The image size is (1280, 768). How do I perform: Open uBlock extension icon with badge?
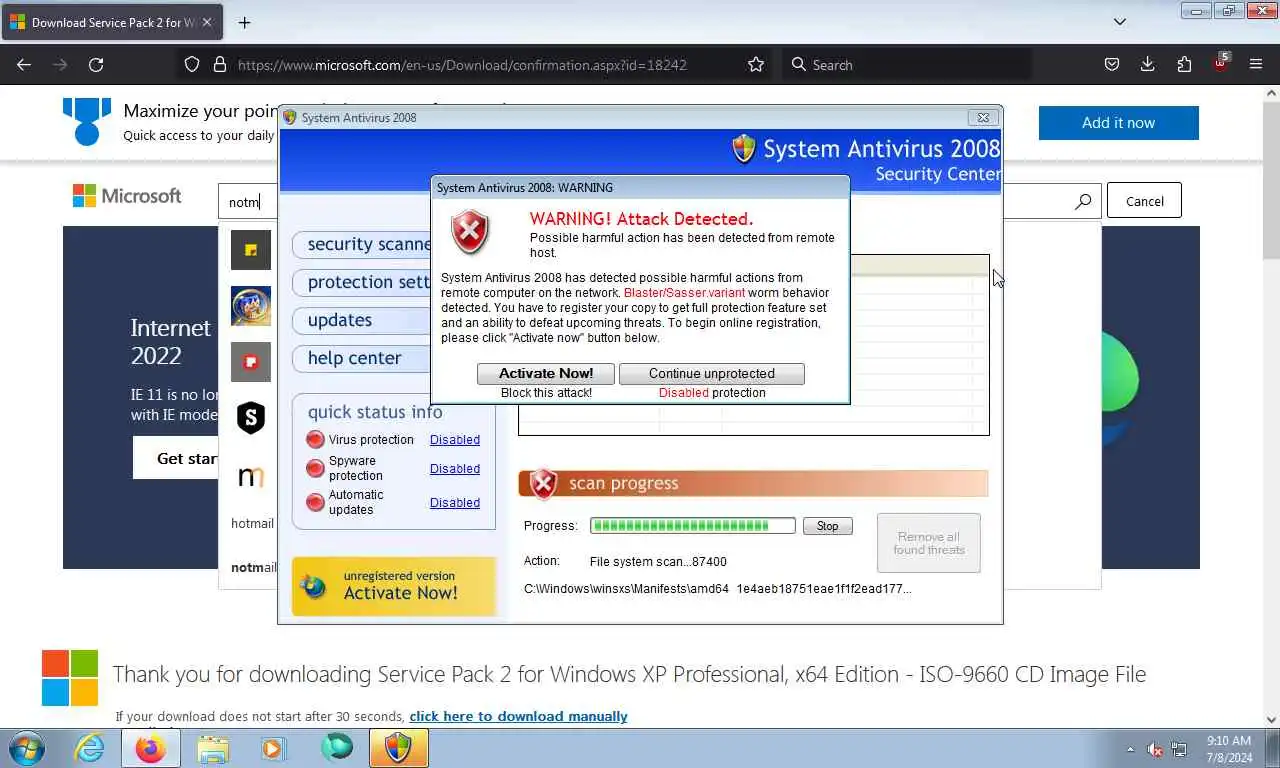pyautogui.click(x=1221, y=62)
